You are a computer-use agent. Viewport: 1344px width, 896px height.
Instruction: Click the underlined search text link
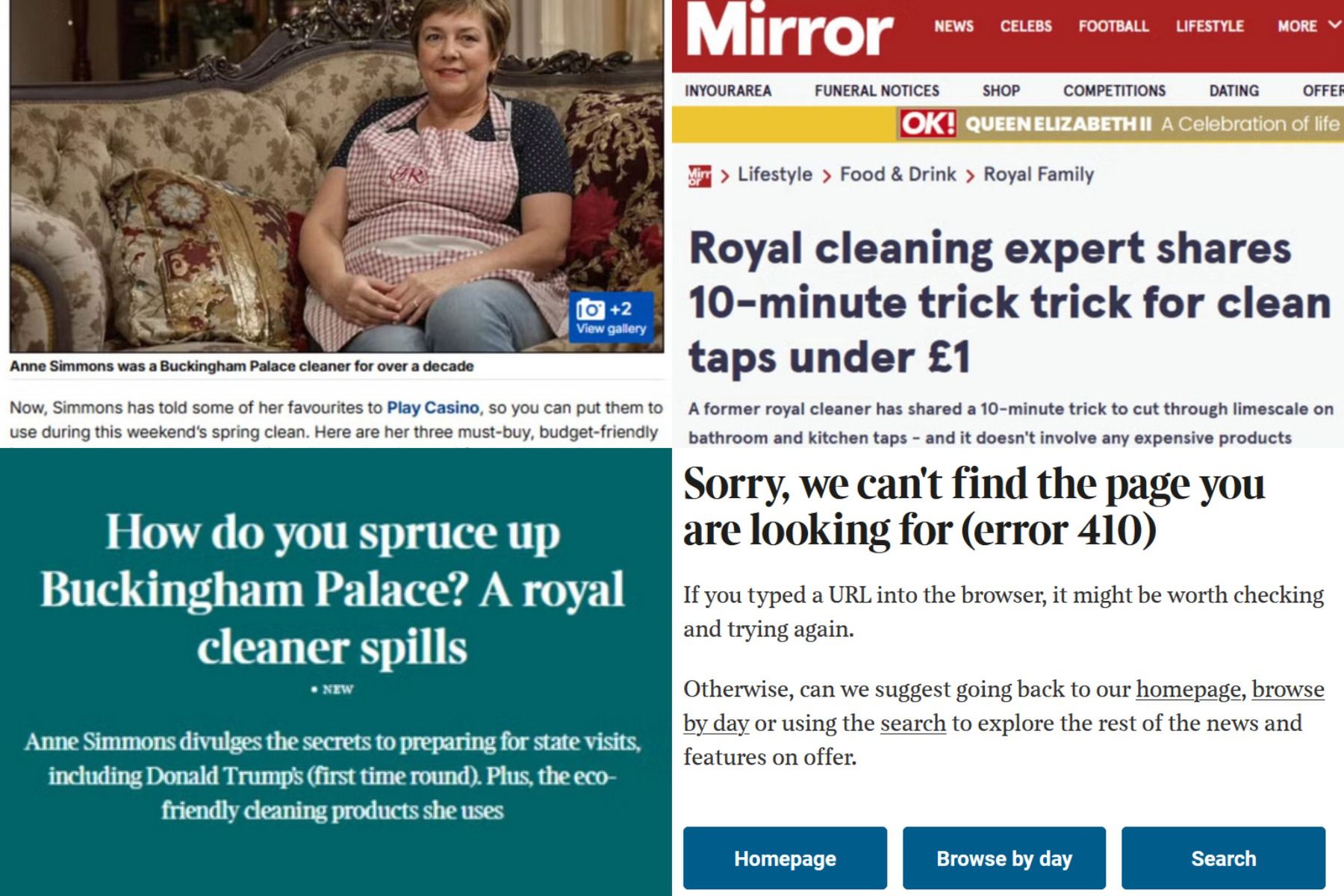(x=912, y=724)
